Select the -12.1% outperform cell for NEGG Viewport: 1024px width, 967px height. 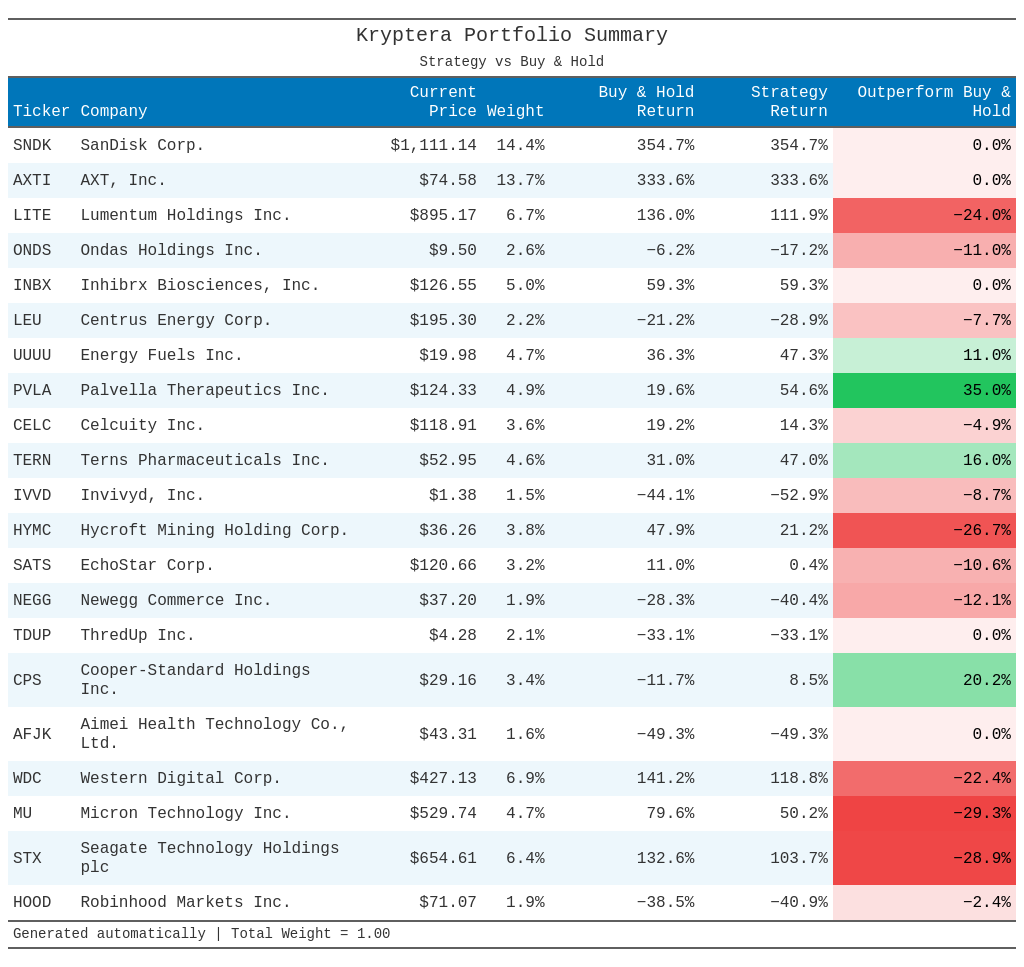[924, 600]
